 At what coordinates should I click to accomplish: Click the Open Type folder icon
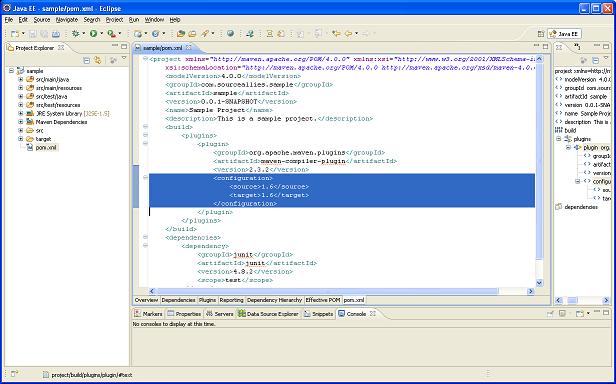pos(181,34)
